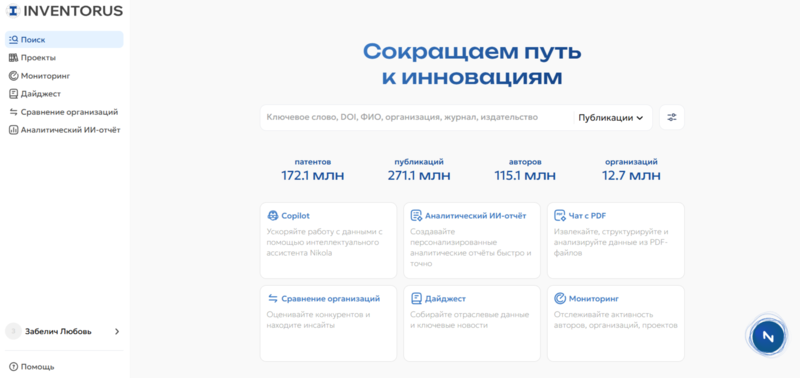
Task: Click the Сравнение организаций sidebar arrows icon
Action: (x=14, y=112)
